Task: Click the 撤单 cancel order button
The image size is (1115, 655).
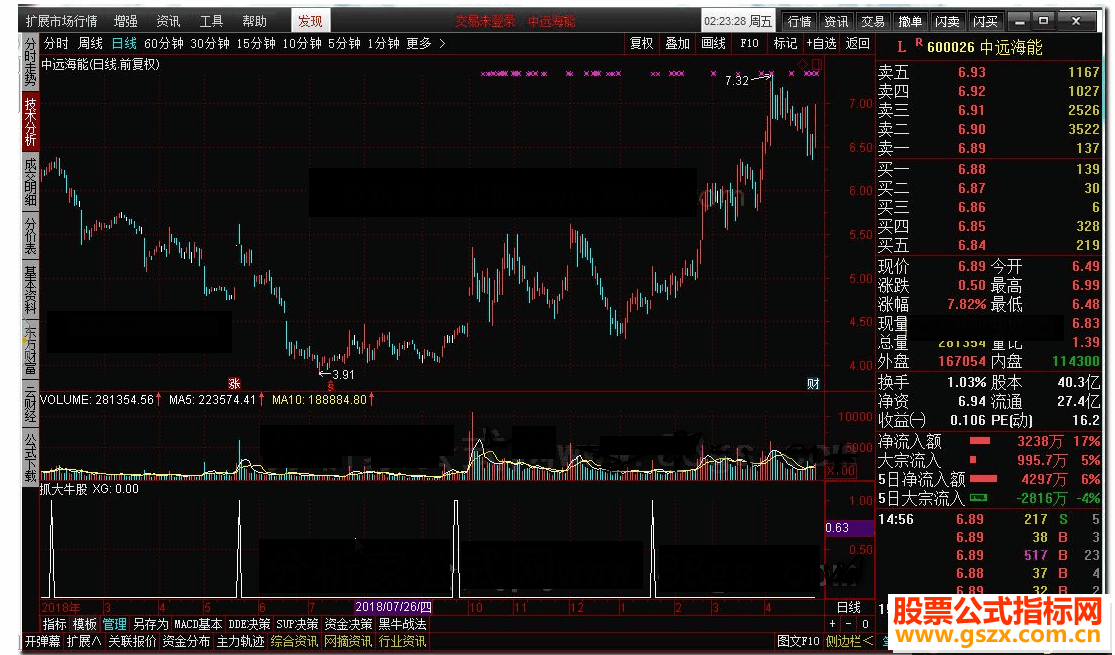Action: 910,21
